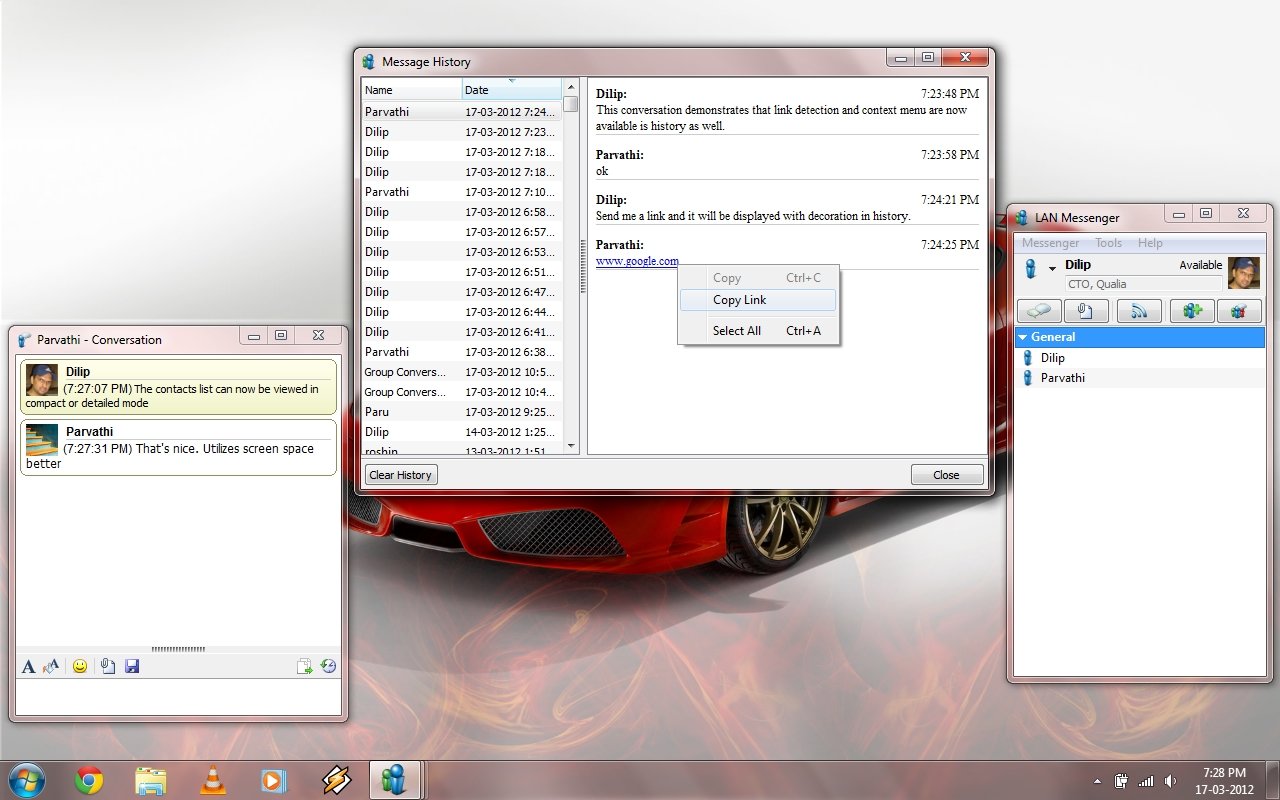Viewport: 1280px width, 800px height.
Task: Click the floppy disk save conversation icon
Action: coord(132,666)
